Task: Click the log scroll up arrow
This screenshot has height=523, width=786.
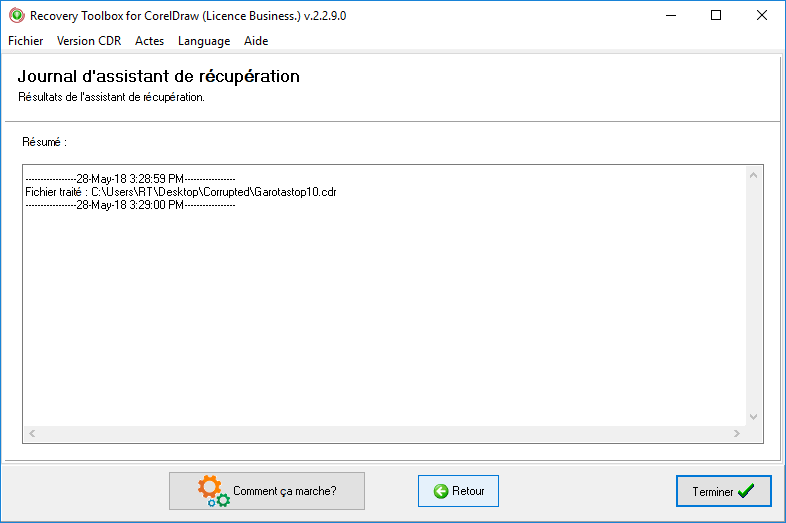Action: [753, 175]
